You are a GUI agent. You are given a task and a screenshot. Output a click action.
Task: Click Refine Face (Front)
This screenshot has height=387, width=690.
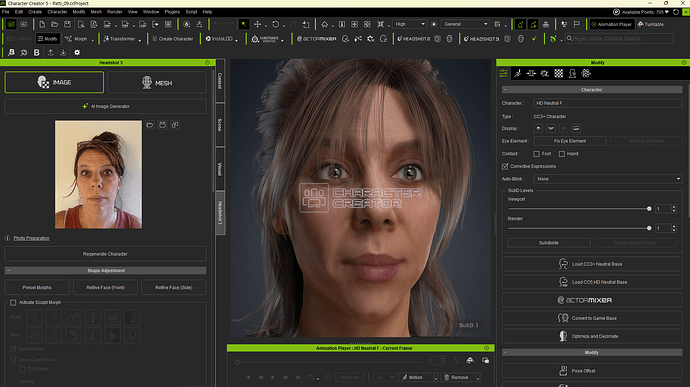pyautogui.click(x=106, y=287)
